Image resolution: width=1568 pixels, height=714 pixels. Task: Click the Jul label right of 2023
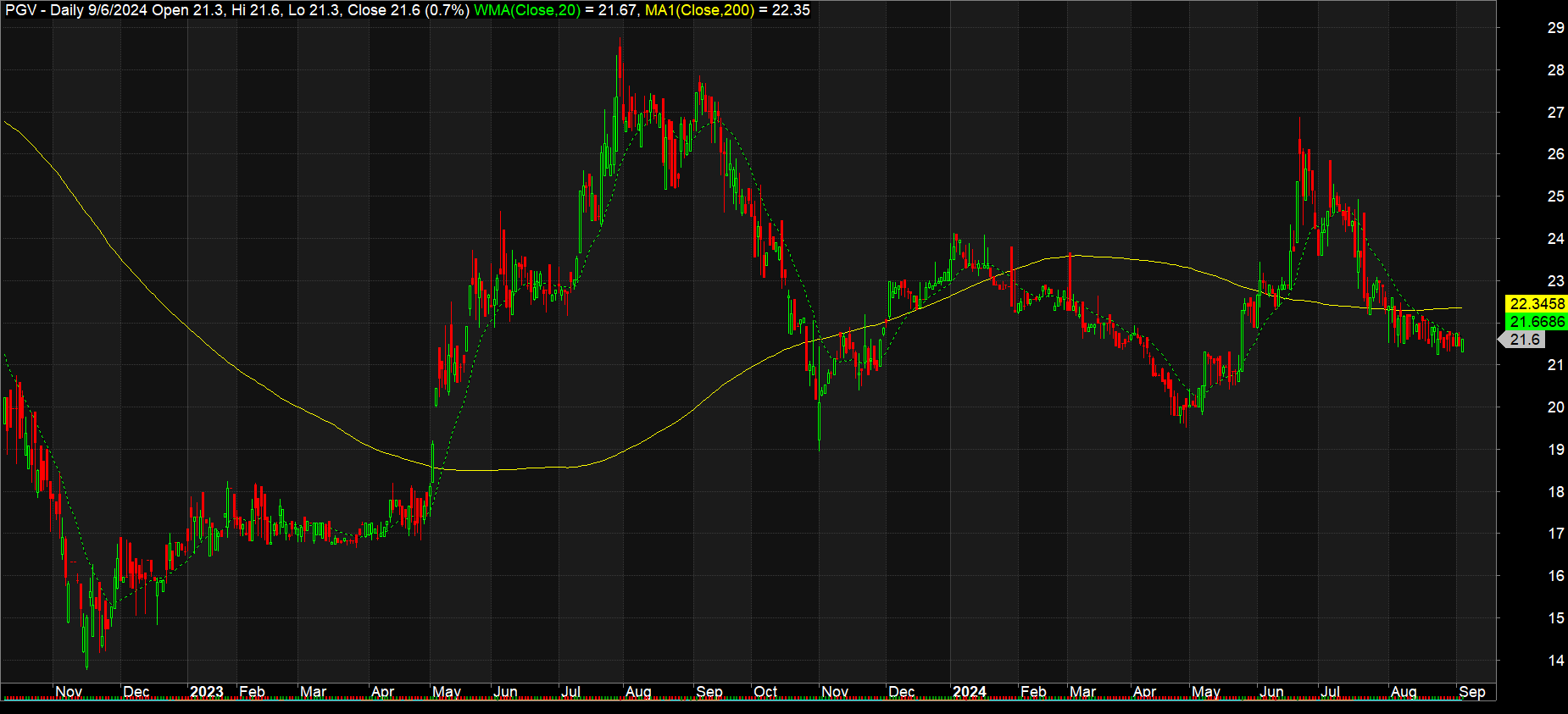[x=570, y=691]
